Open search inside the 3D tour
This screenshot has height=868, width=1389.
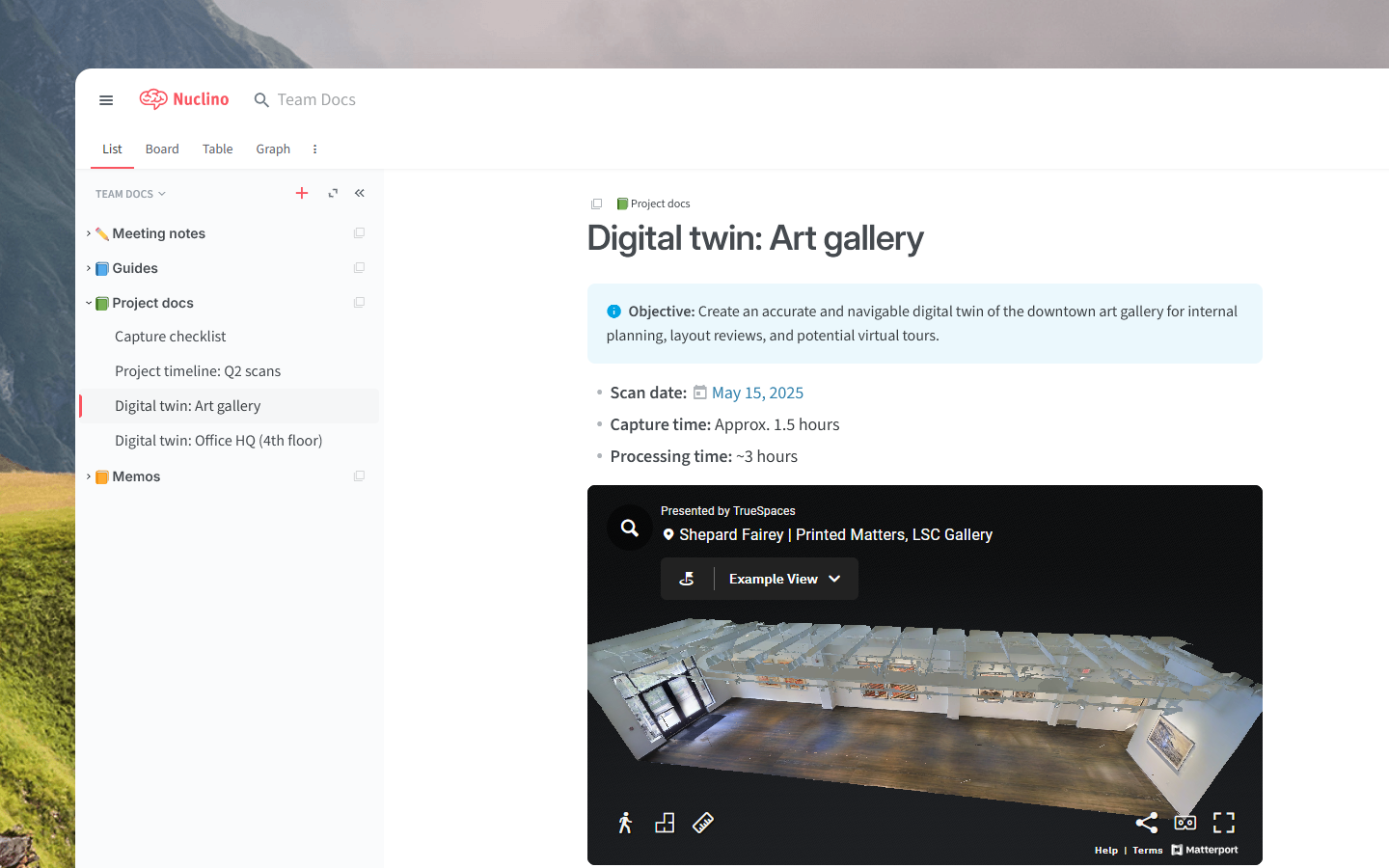click(629, 528)
